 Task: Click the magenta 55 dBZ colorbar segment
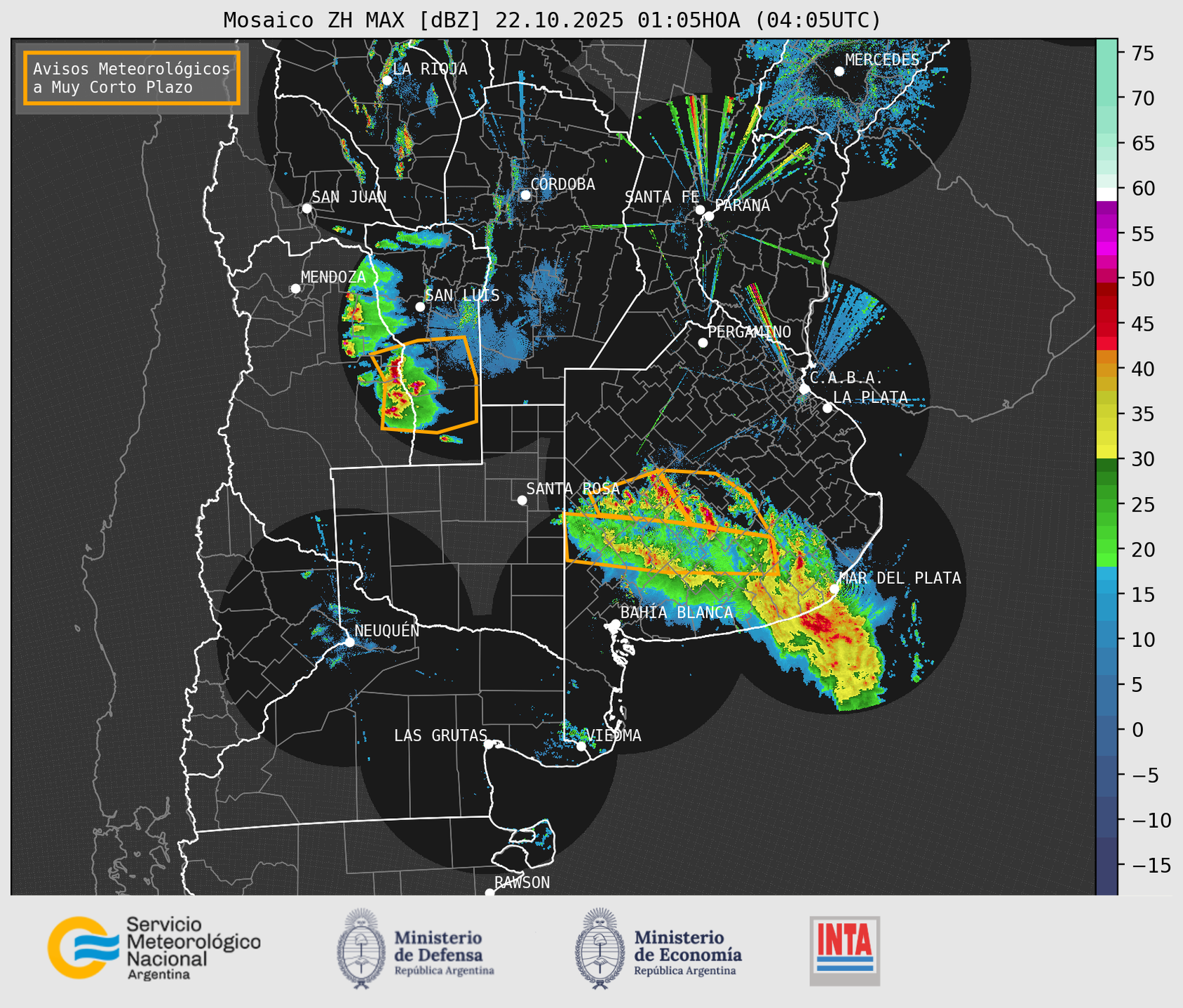1107,233
